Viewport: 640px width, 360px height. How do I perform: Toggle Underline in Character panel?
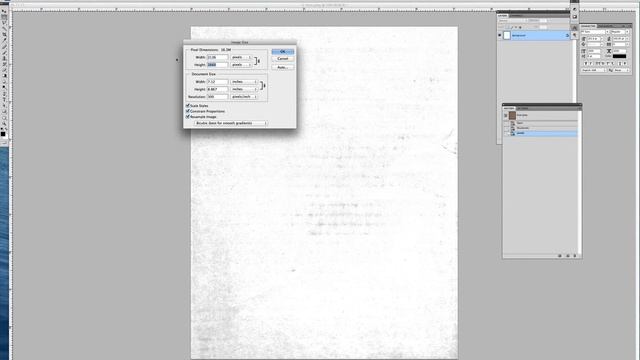point(620,64)
